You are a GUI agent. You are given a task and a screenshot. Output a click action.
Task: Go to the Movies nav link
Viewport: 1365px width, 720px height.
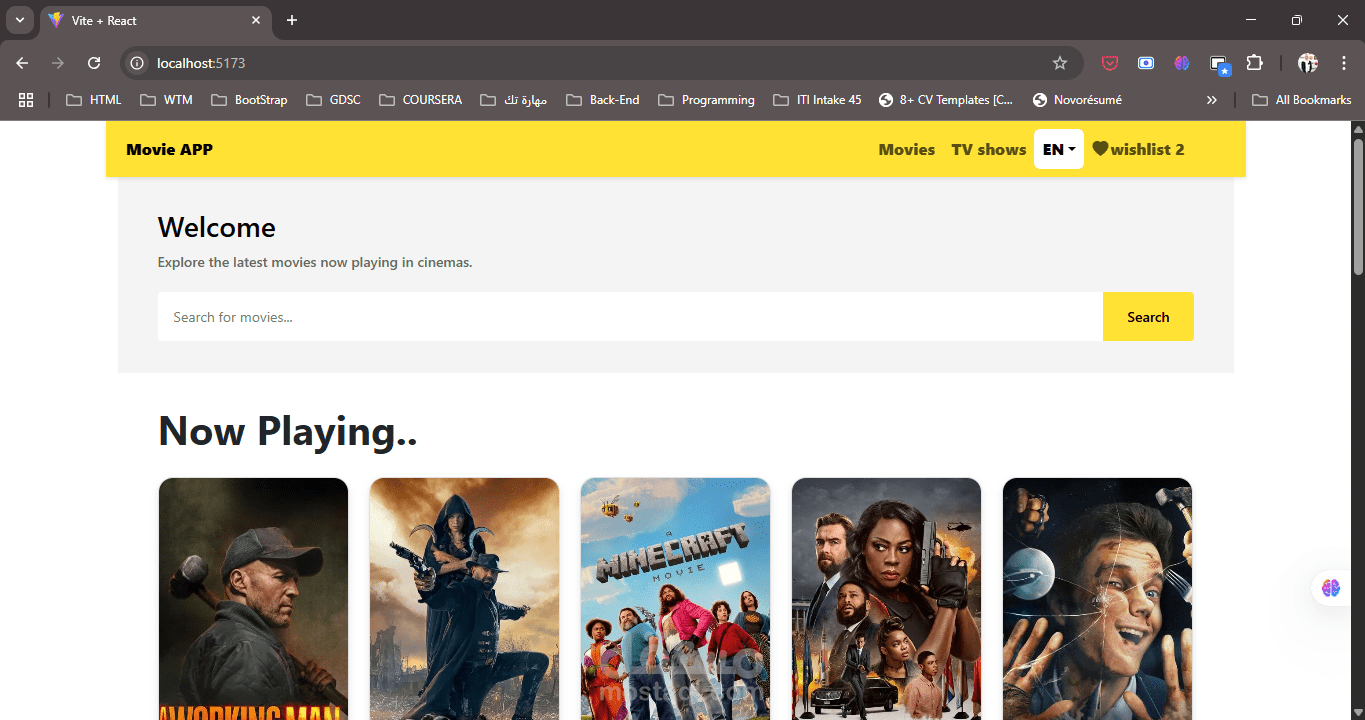click(907, 149)
